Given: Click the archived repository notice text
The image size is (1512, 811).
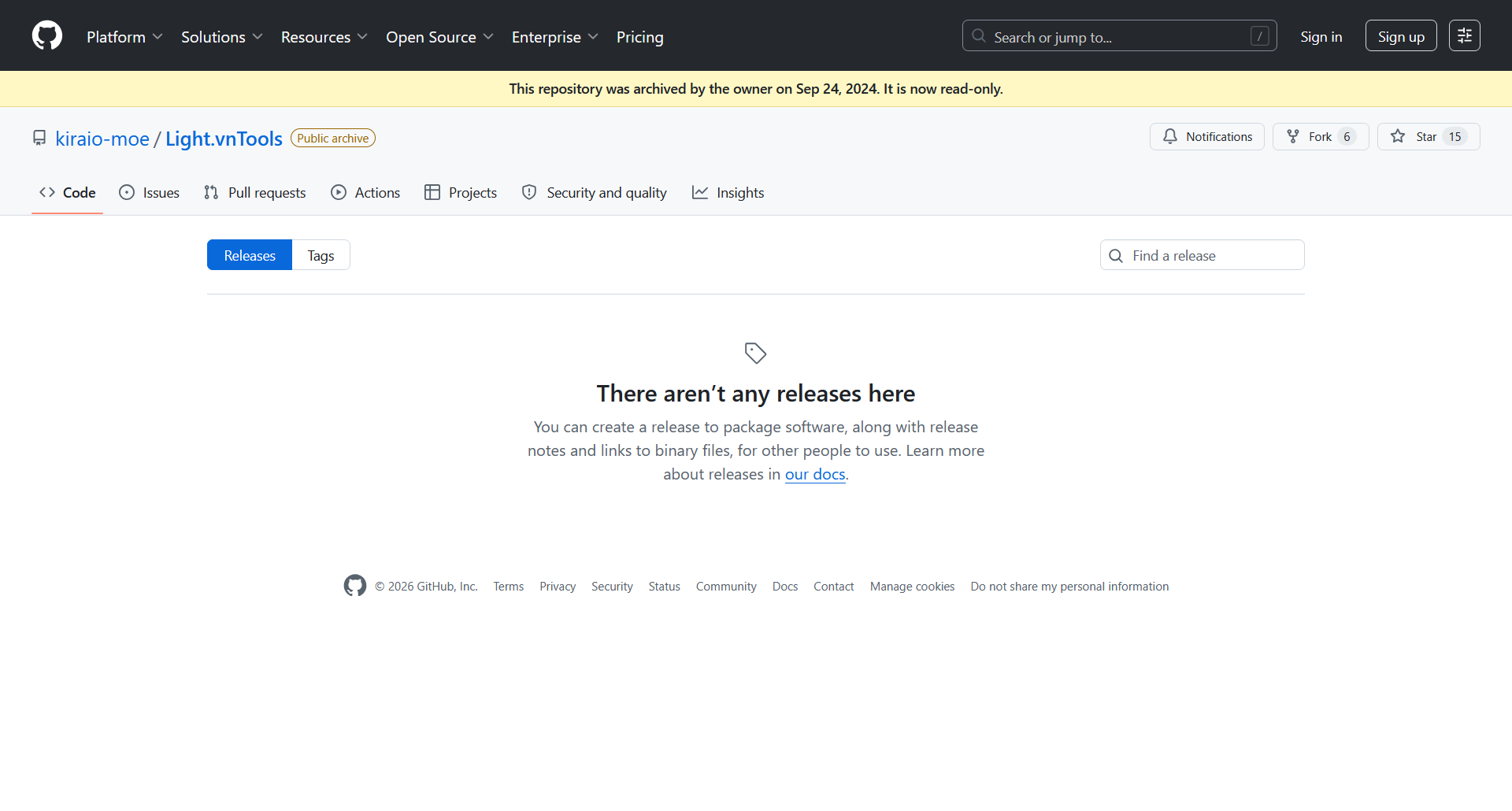Looking at the screenshot, I should pyautogui.click(x=756, y=89).
